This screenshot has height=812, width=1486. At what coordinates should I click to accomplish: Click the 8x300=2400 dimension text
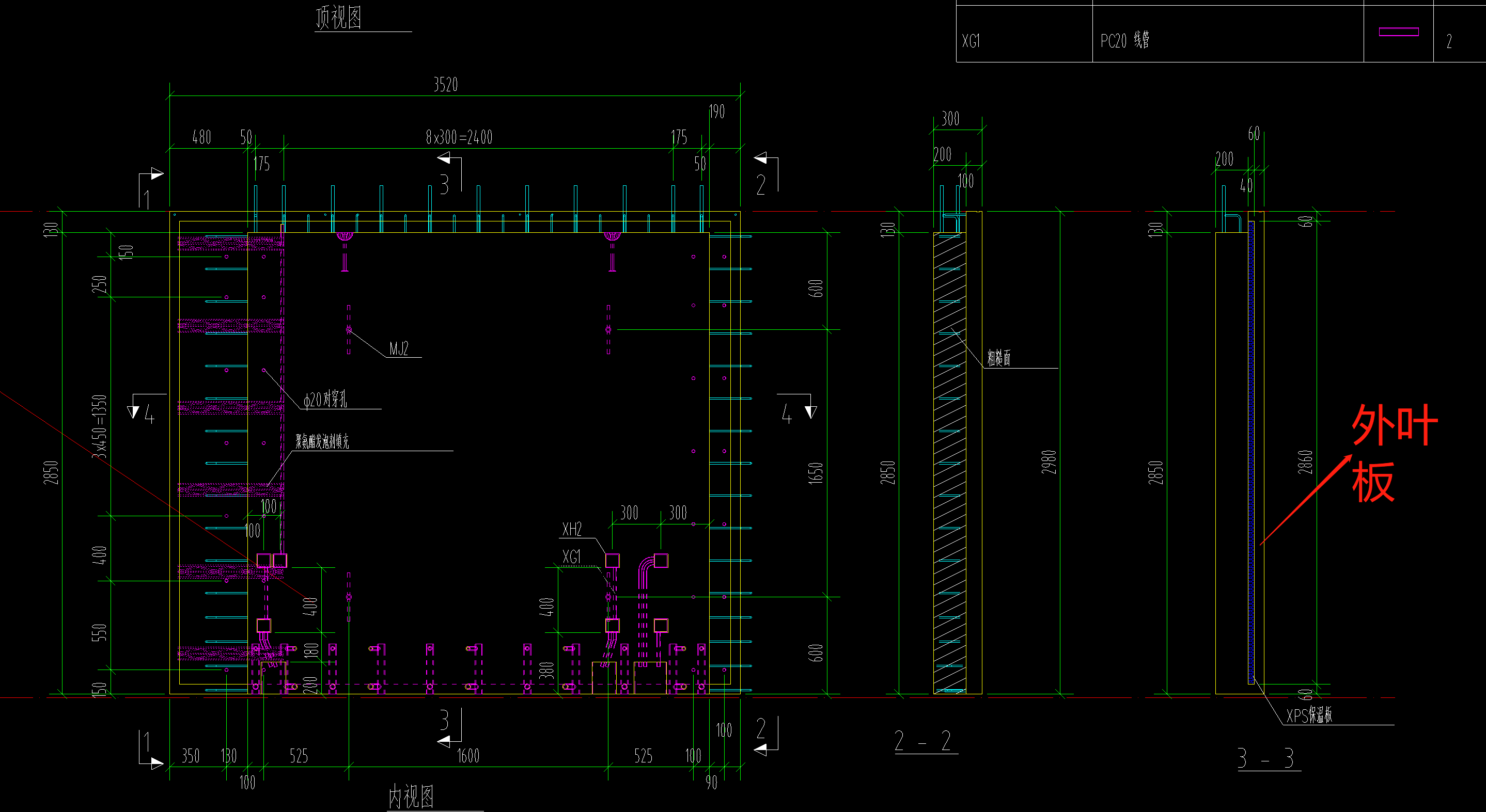click(459, 137)
